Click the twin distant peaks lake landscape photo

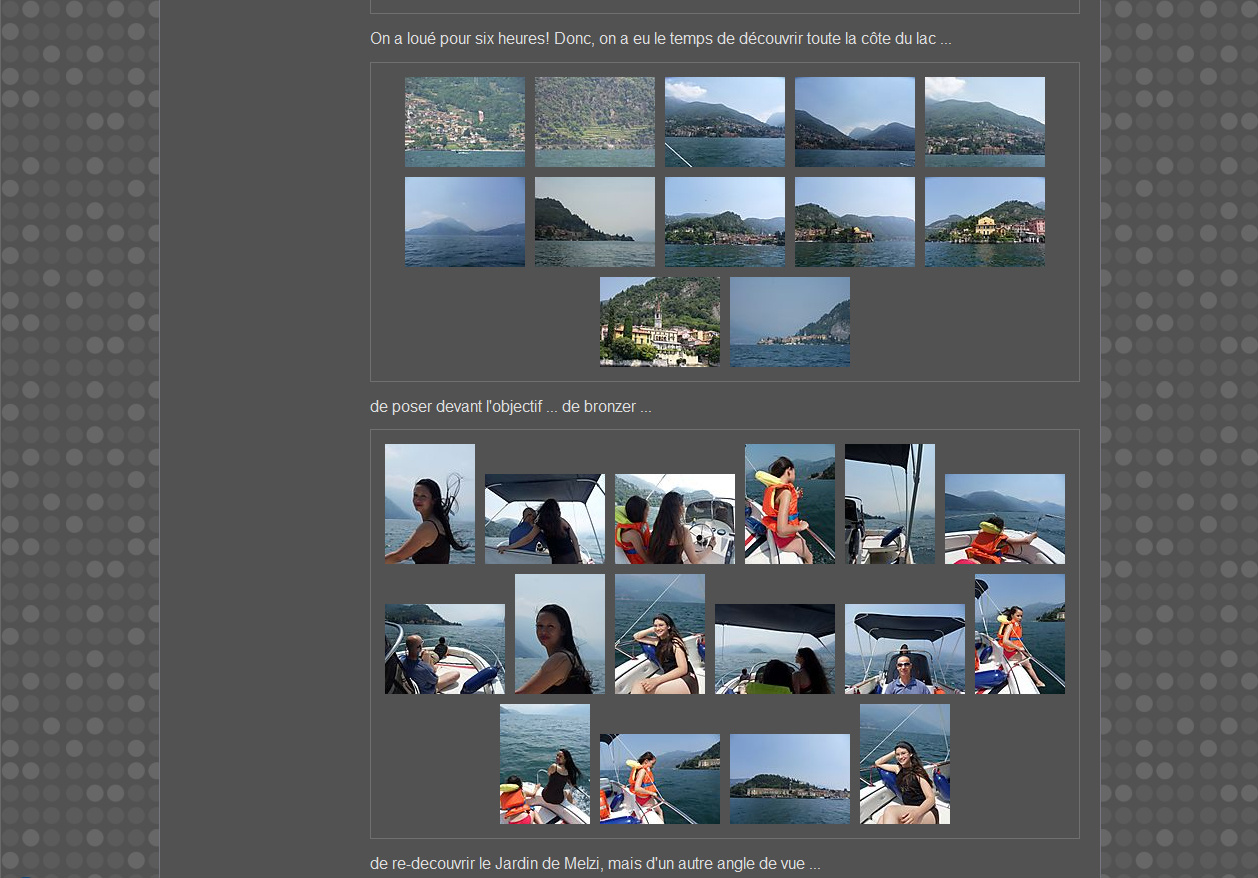tap(854, 122)
